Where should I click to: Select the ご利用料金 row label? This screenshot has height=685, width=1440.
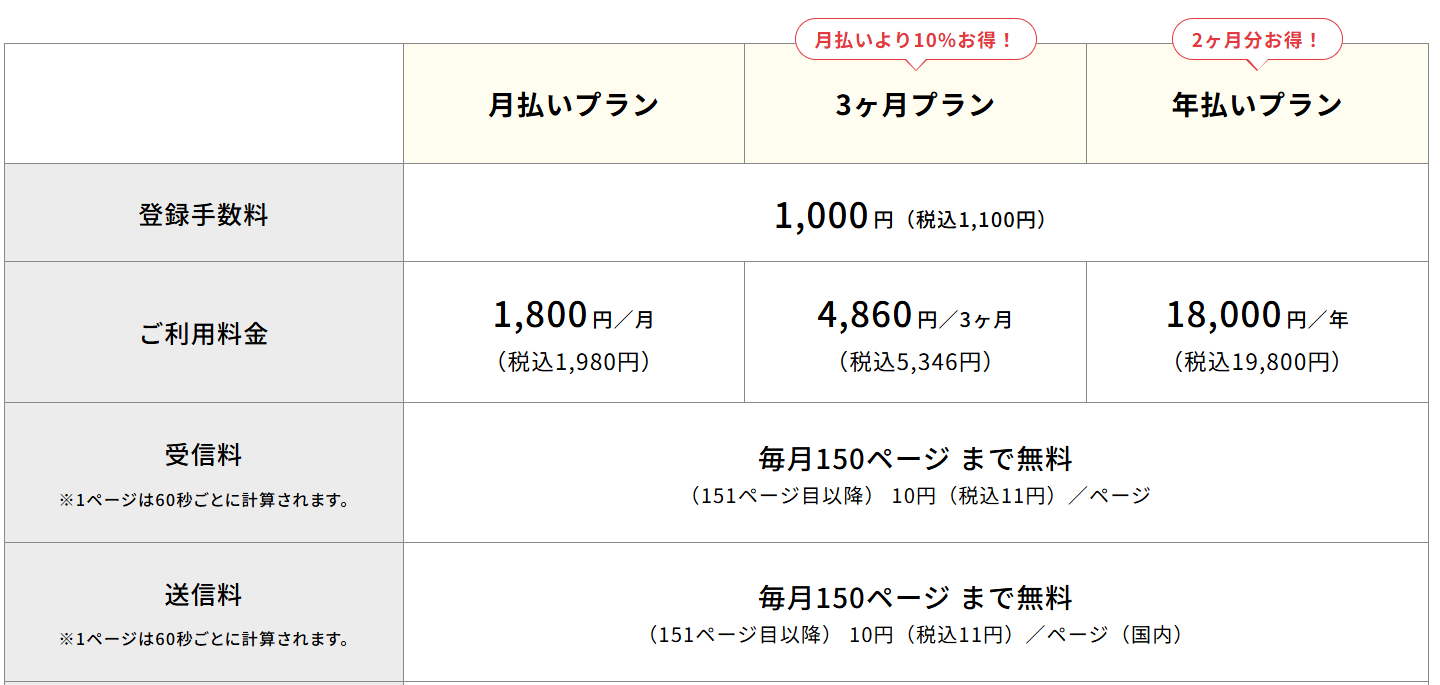(204, 334)
